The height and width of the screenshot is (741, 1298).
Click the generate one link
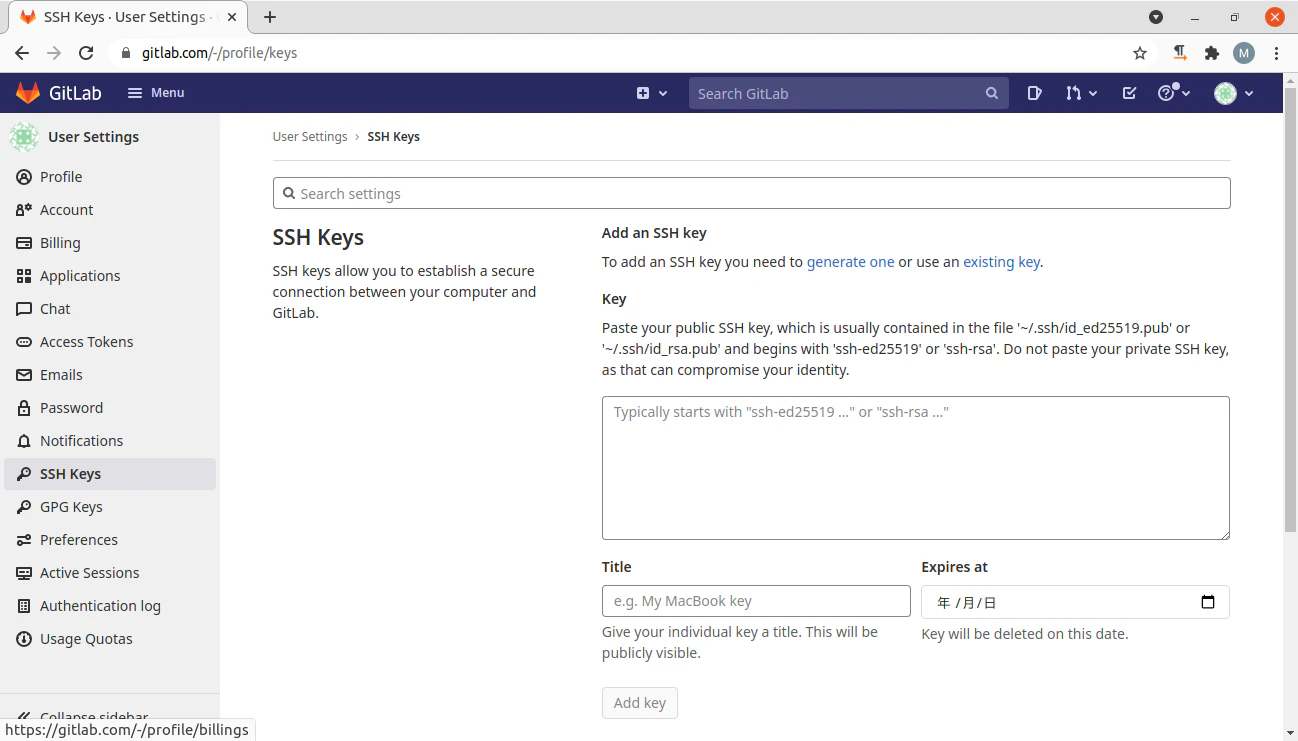click(850, 261)
